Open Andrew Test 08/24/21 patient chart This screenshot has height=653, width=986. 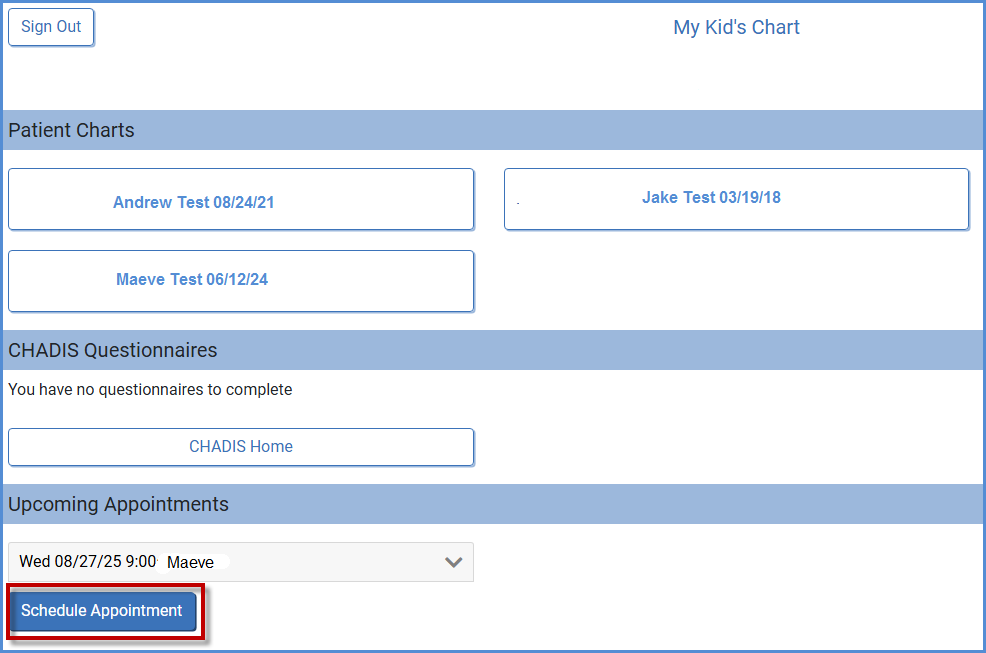coord(241,199)
